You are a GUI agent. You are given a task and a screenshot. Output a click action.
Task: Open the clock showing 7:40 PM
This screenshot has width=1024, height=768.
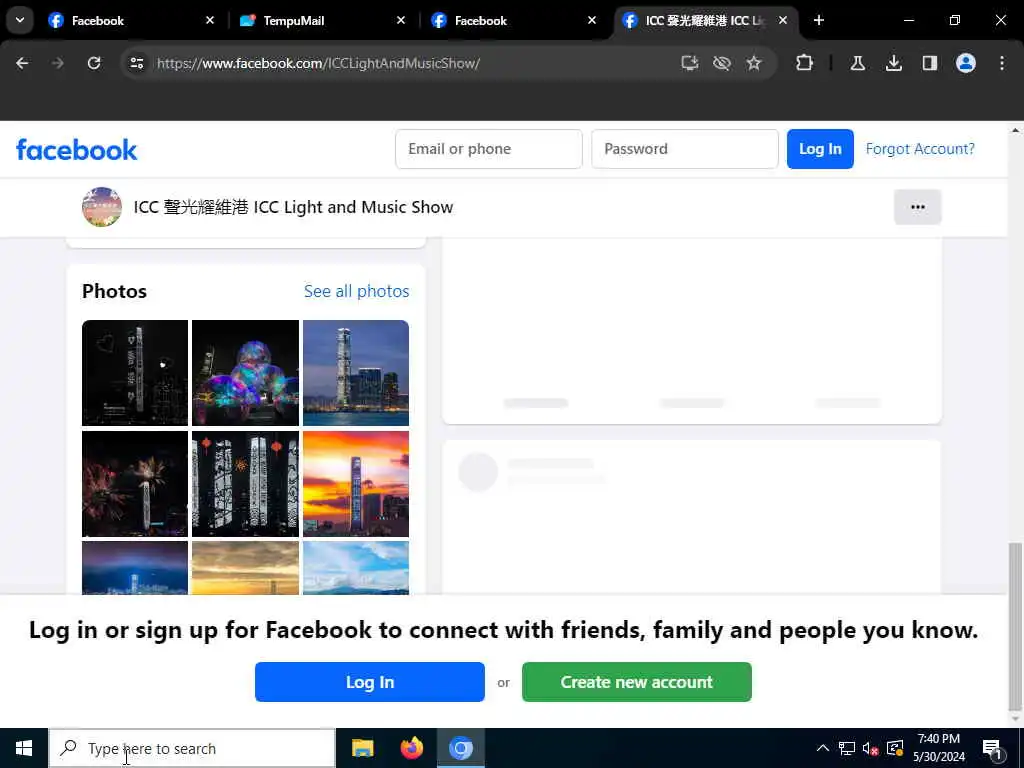click(x=938, y=748)
